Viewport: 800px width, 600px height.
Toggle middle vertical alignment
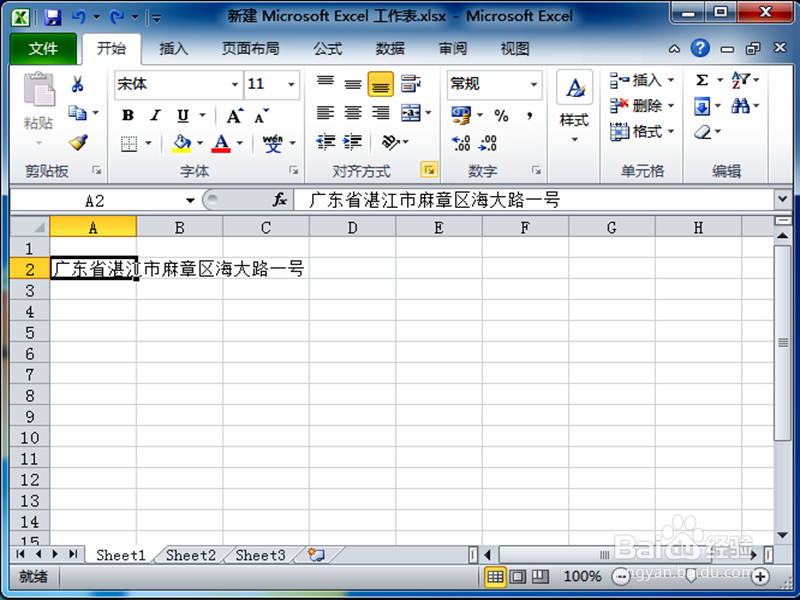(x=353, y=84)
